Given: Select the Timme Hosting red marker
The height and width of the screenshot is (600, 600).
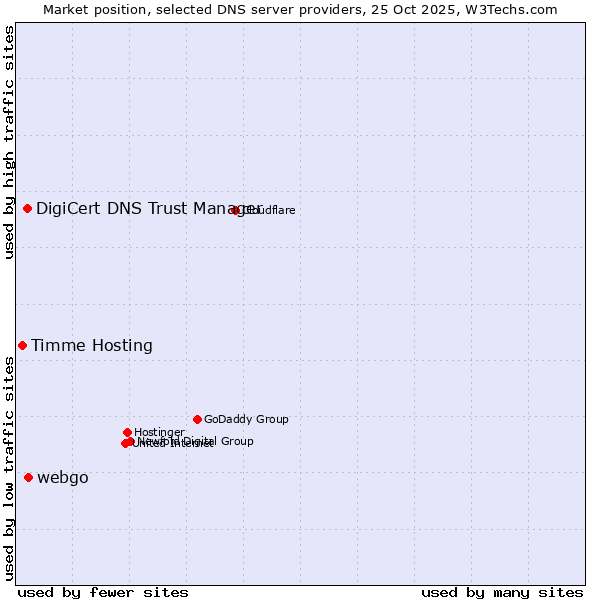Looking at the screenshot, I should (x=22, y=345).
